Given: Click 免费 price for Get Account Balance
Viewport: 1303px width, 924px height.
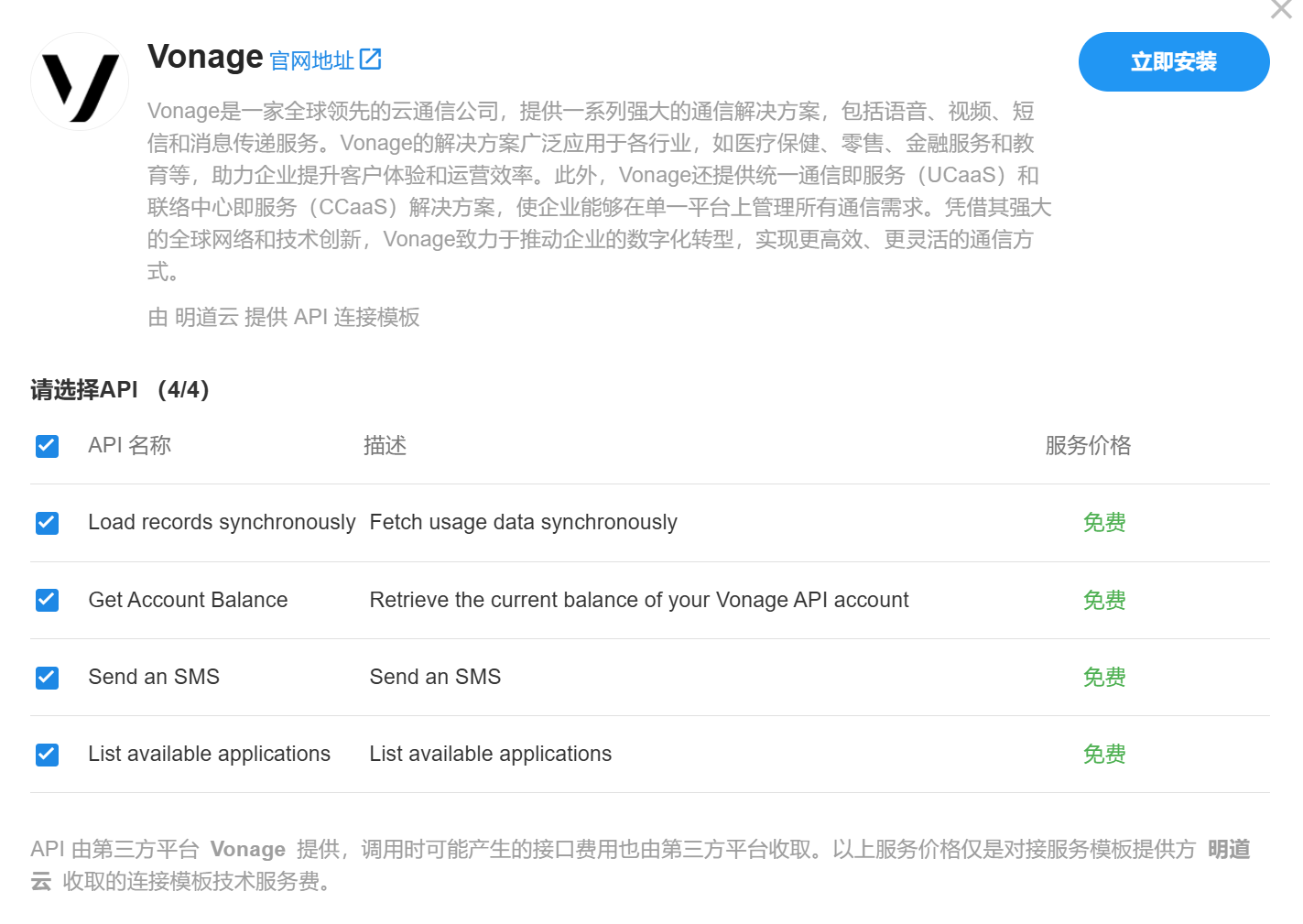Looking at the screenshot, I should tap(1104, 600).
